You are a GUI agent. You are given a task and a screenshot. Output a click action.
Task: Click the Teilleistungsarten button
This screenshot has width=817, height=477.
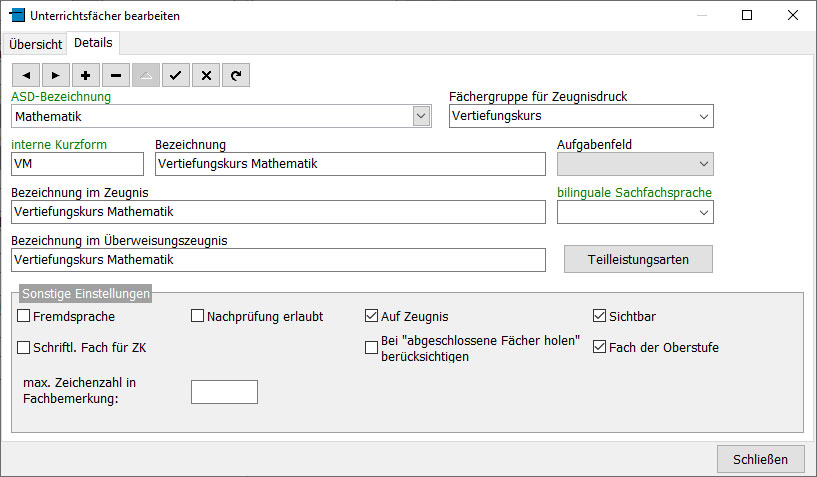(x=638, y=259)
